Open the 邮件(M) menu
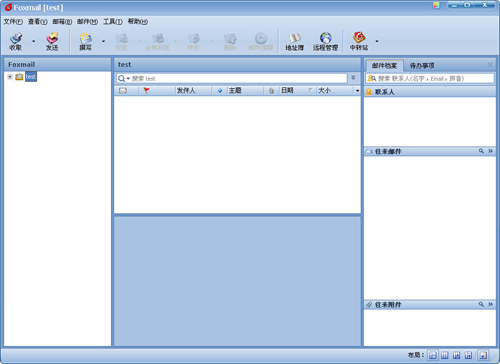500x364 pixels. click(87, 22)
